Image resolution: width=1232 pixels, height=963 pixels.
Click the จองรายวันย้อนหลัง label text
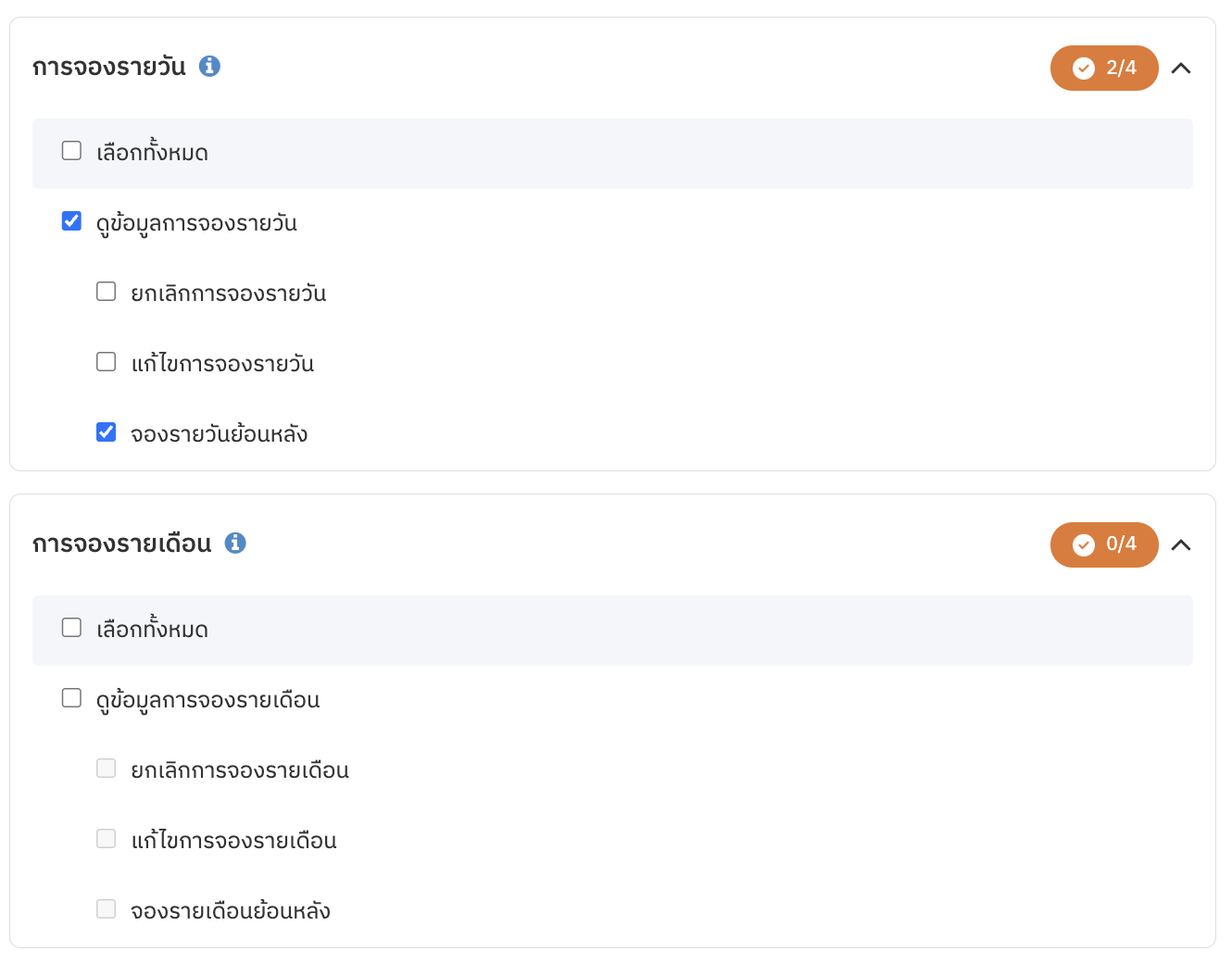pos(220,433)
